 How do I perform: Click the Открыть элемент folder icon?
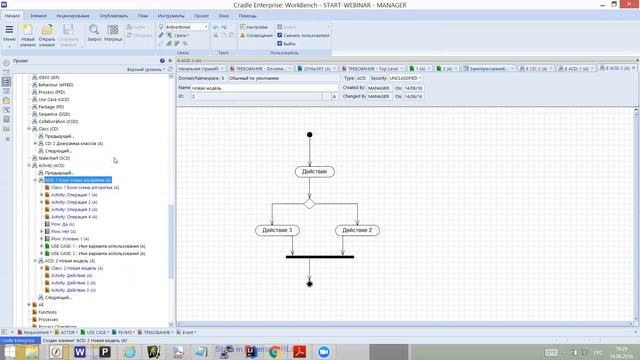coord(47,35)
